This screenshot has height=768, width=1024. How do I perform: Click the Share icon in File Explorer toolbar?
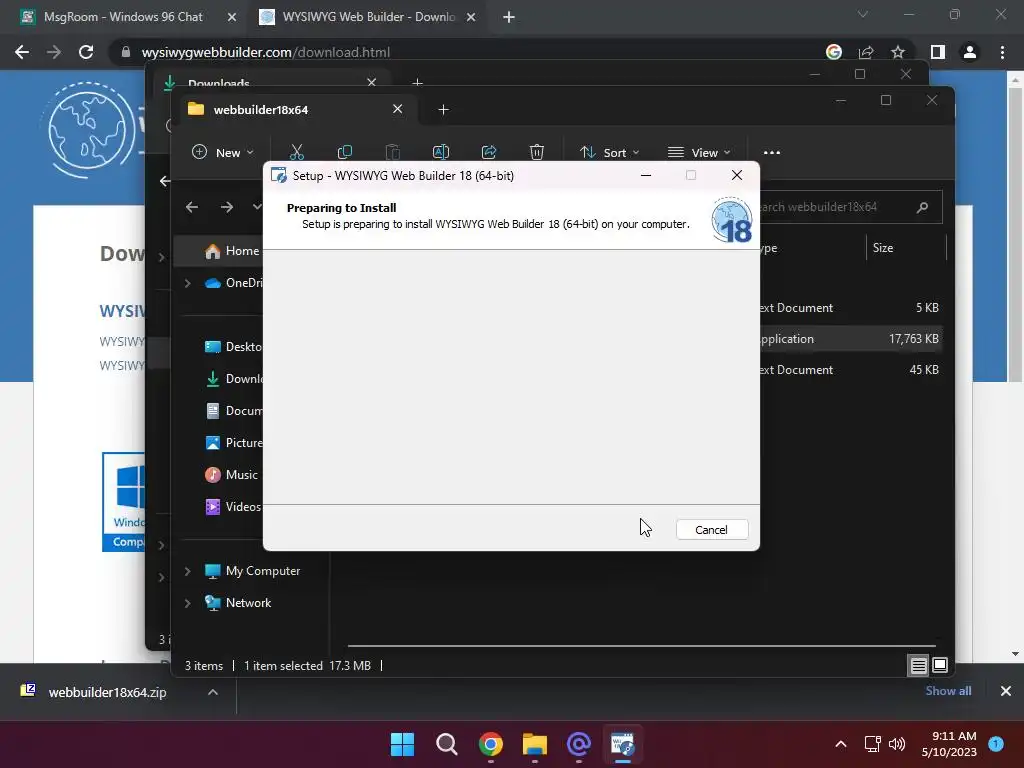coord(488,152)
